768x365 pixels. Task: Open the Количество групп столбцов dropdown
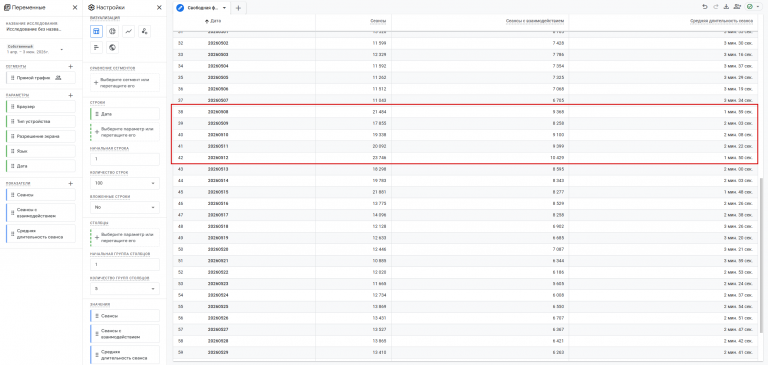pyautogui.click(x=124, y=289)
